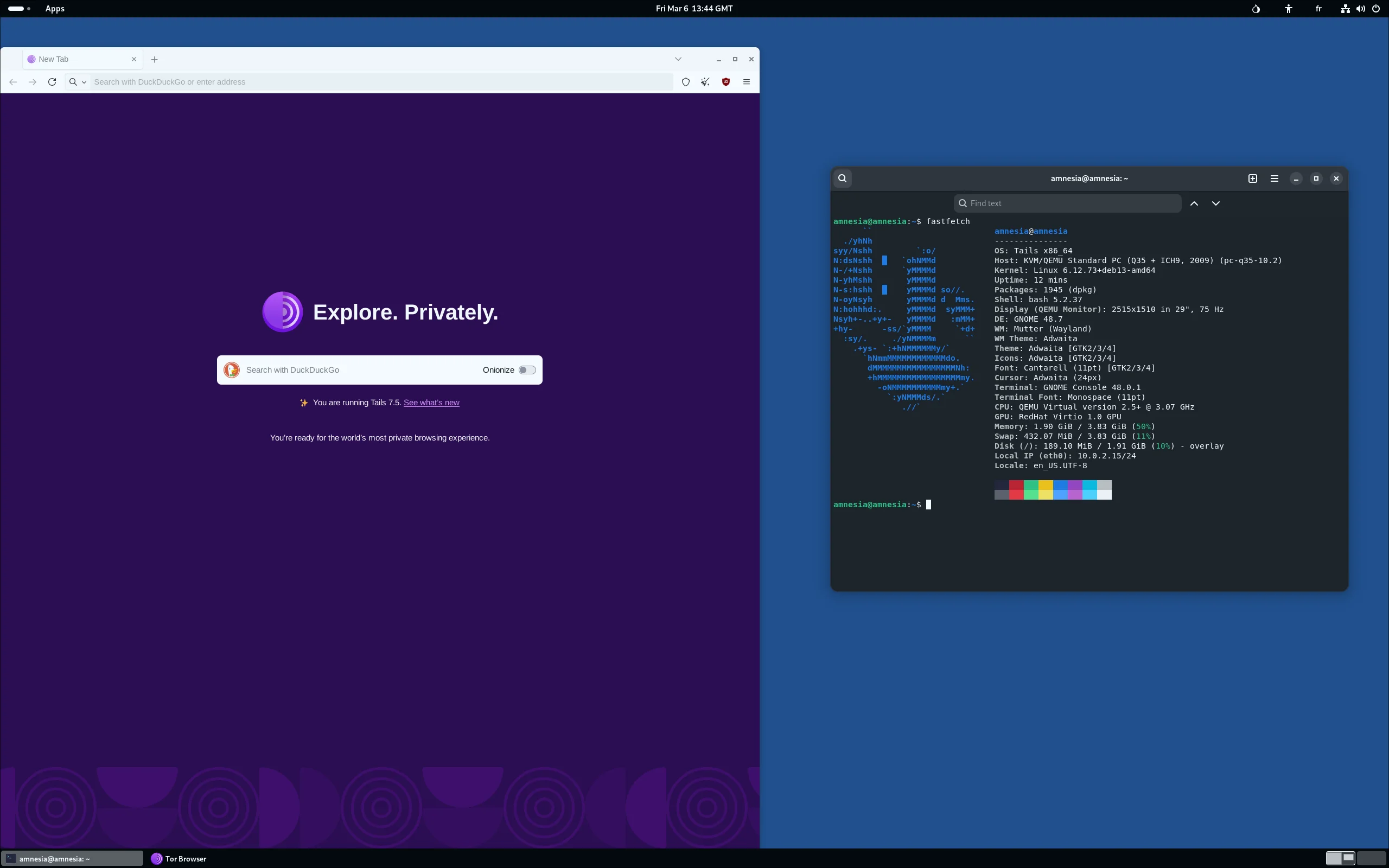Screen dimensions: 1389x868
Task: Open the Tor Browser hamburger application menu
Action: [x=747, y=82]
